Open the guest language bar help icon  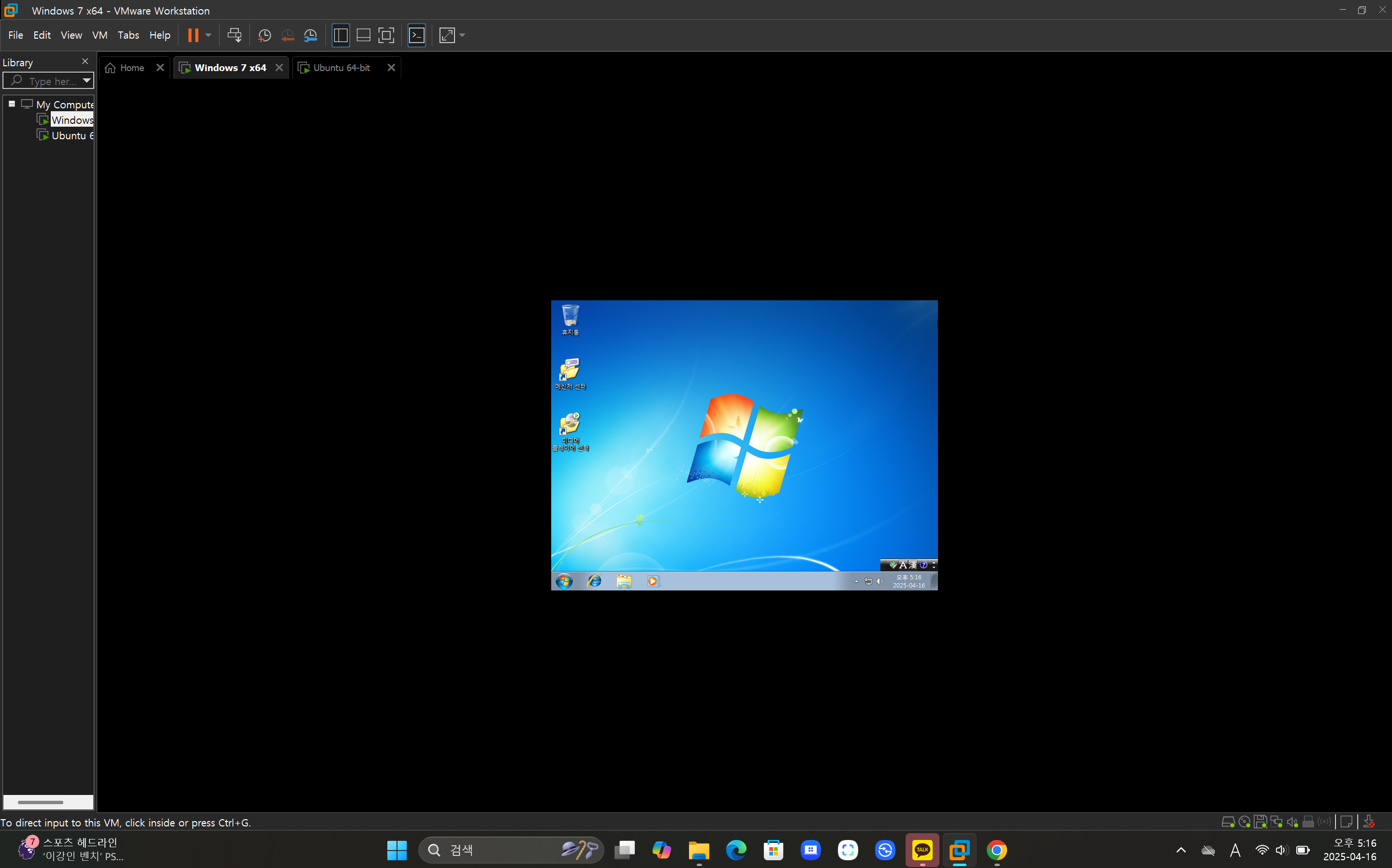[x=923, y=565]
